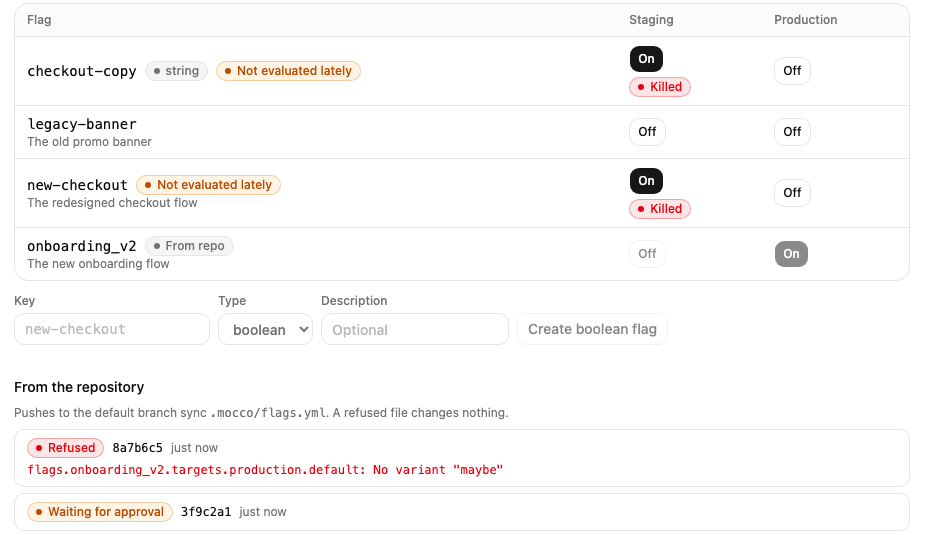Click the From repo badge

189,246
